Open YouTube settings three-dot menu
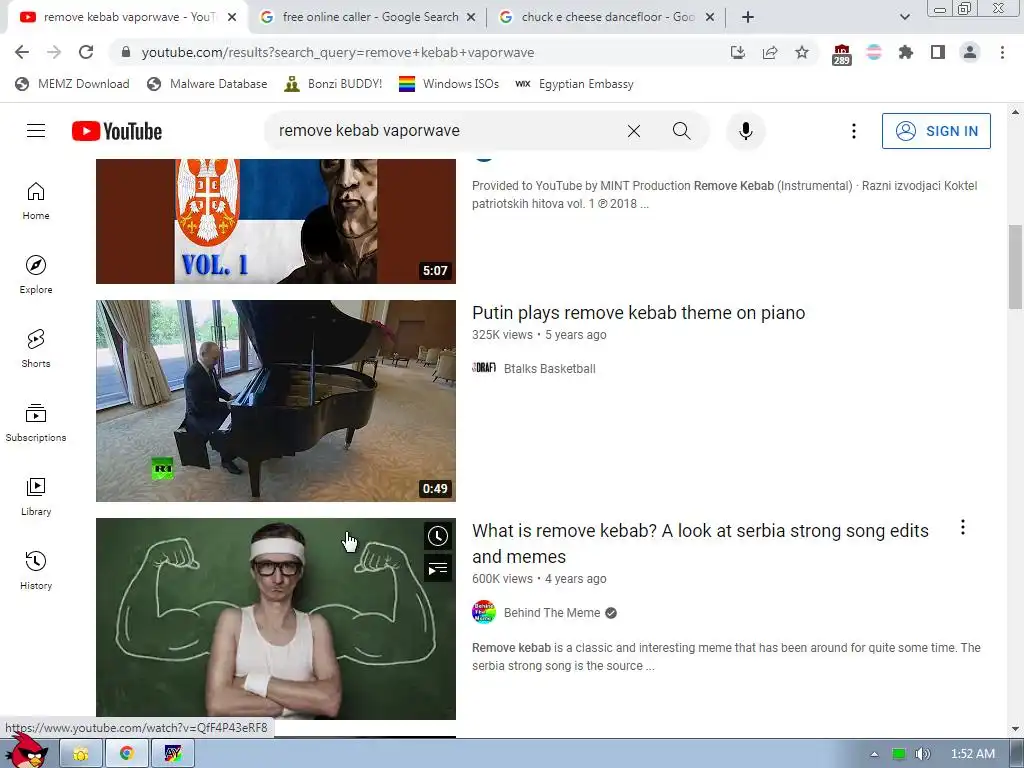This screenshot has height=768, width=1024. point(853,131)
